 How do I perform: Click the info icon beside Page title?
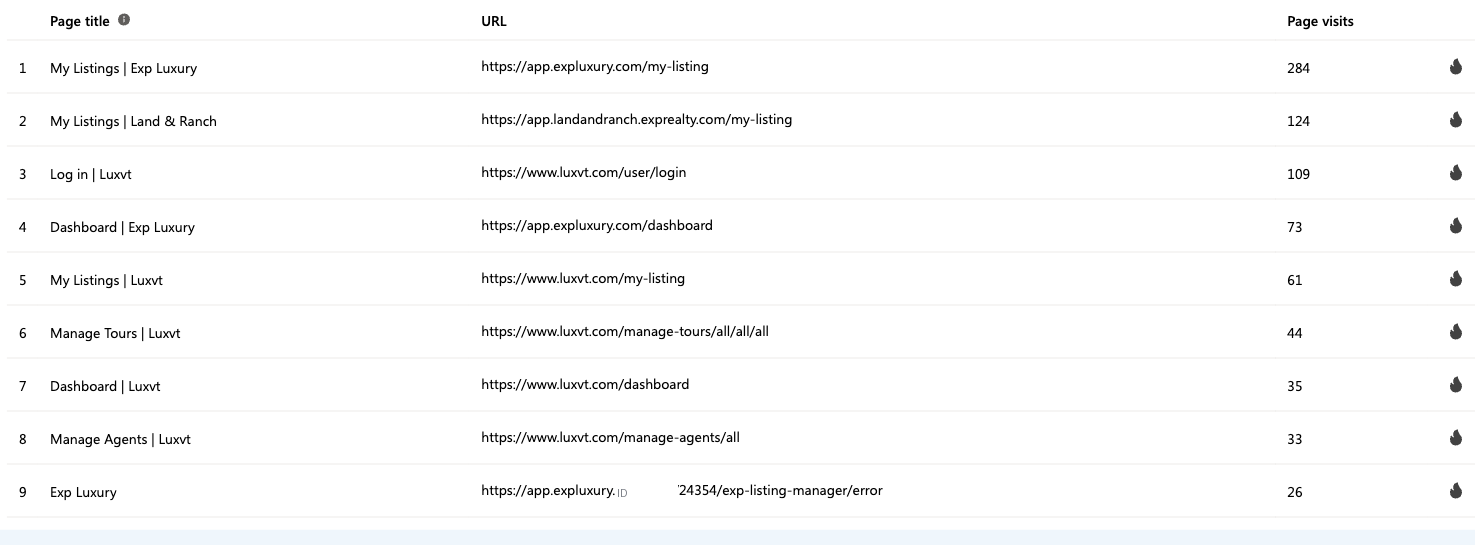124,20
